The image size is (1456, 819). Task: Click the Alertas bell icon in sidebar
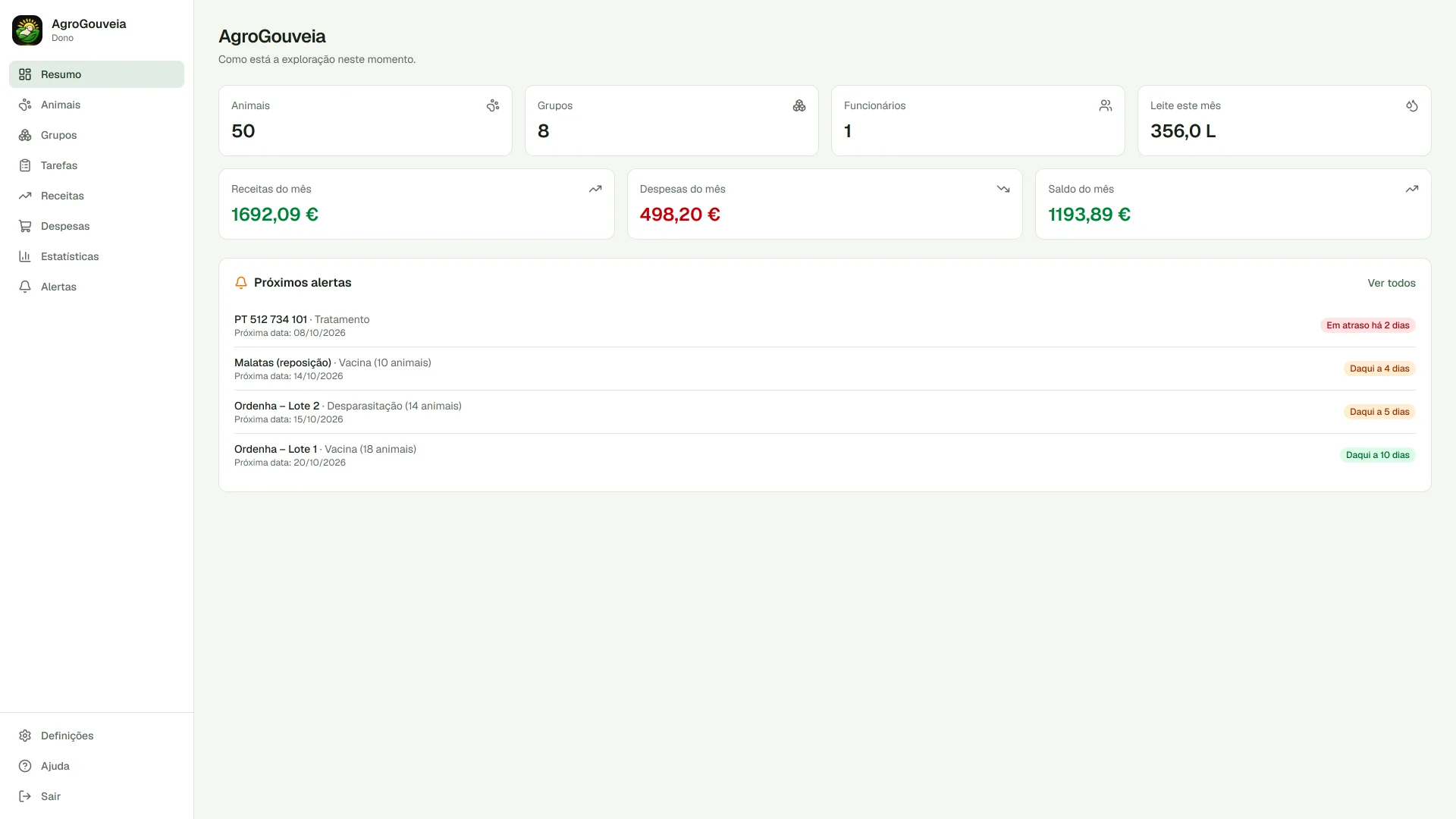25,287
